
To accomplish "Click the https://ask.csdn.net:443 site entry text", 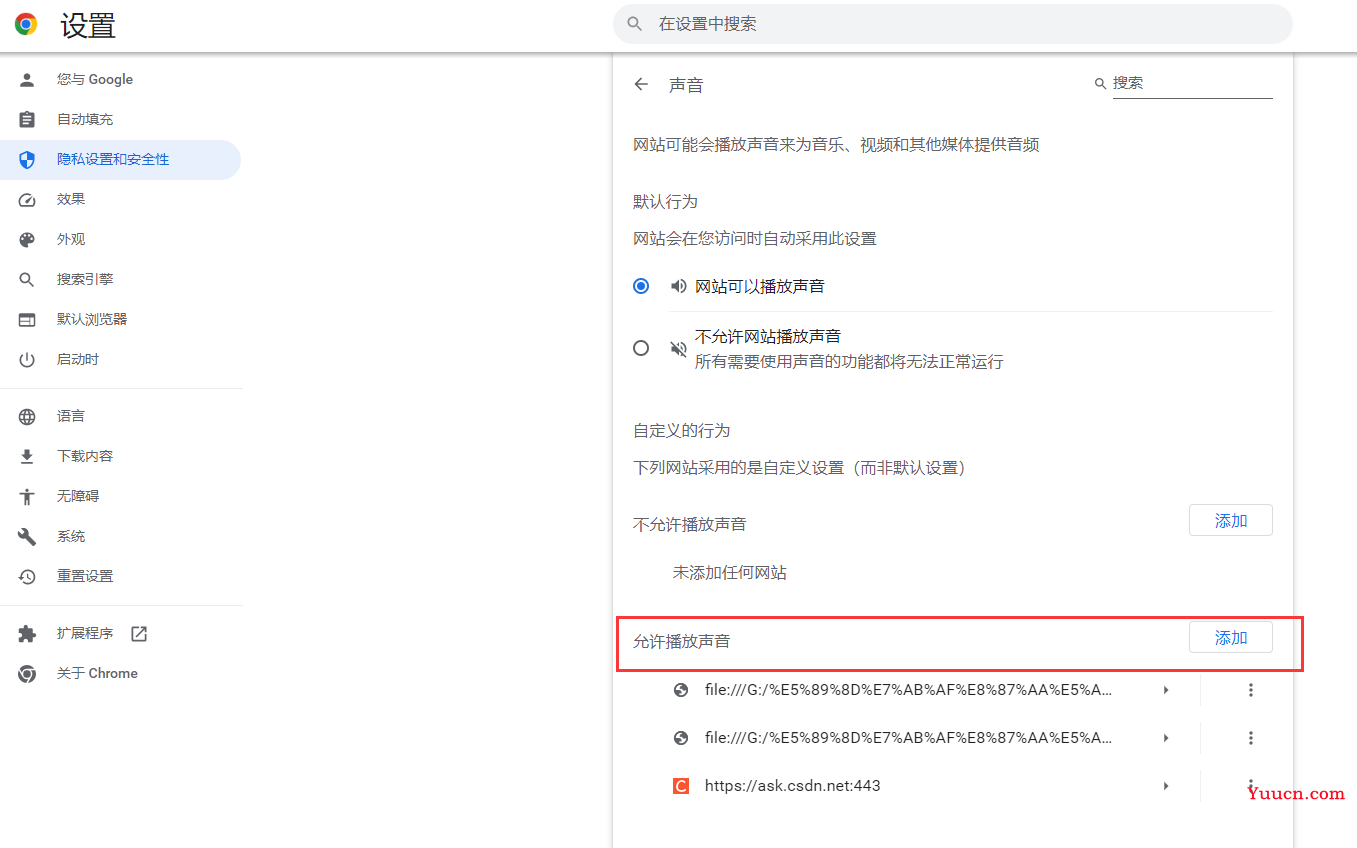I will pos(792,786).
